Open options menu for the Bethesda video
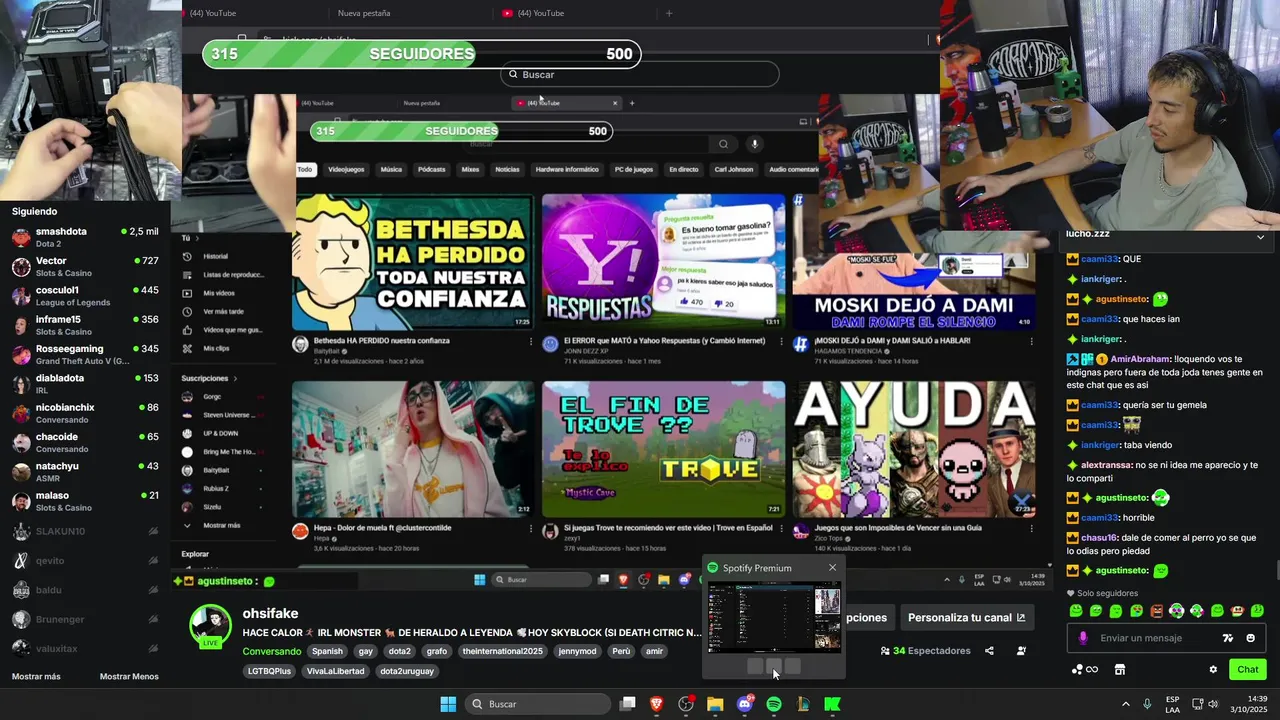Screen dimensions: 1280x720 pyautogui.click(x=531, y=341)
